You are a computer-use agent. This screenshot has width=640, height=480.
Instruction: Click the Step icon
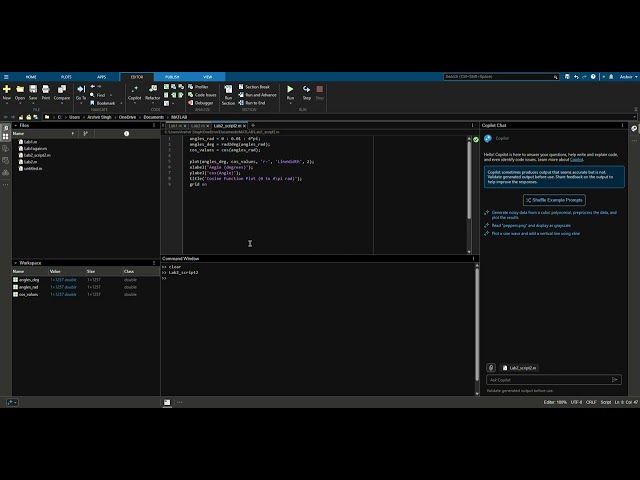point(307,89)
